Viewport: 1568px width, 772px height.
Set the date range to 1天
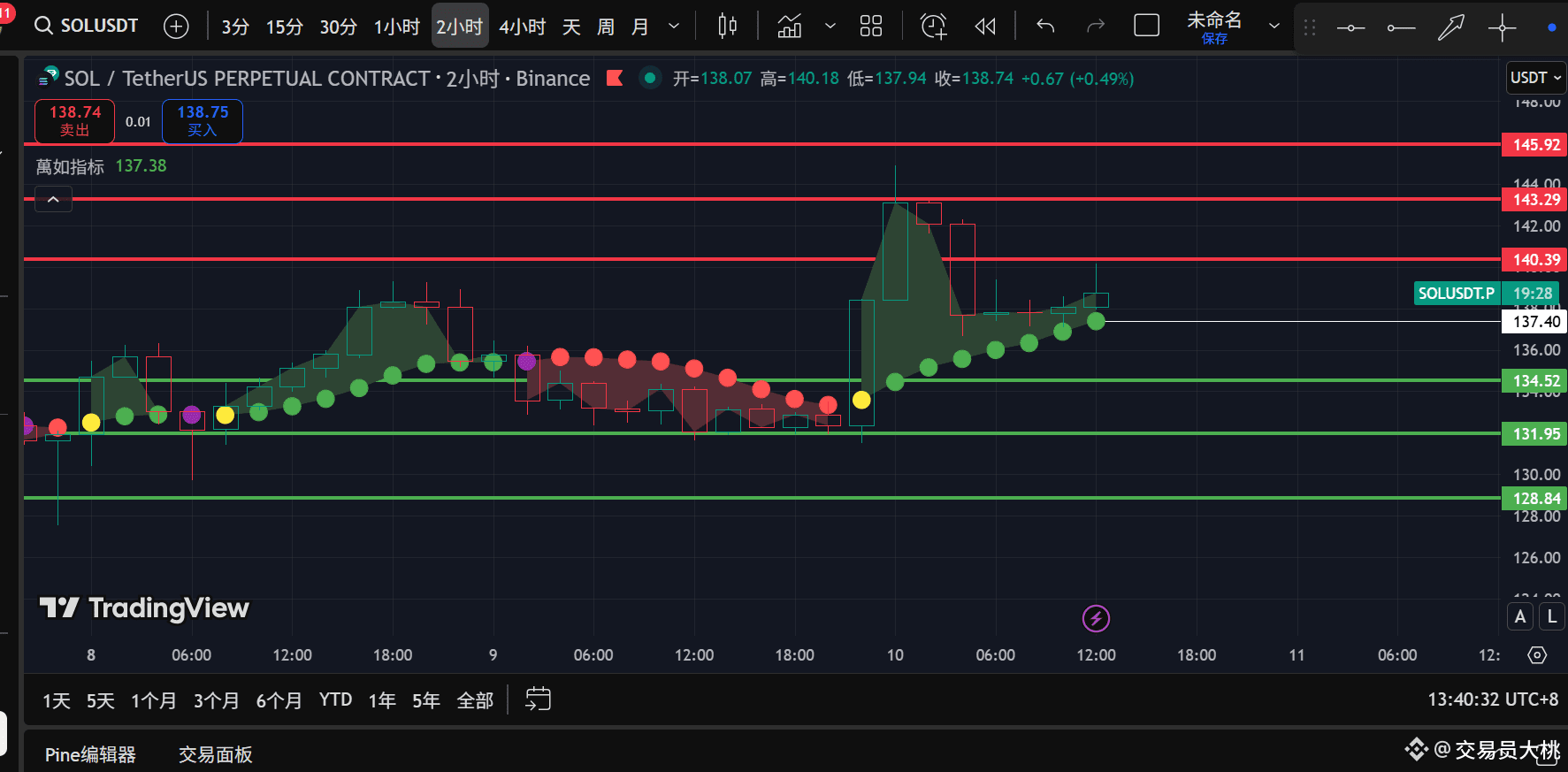57,700
